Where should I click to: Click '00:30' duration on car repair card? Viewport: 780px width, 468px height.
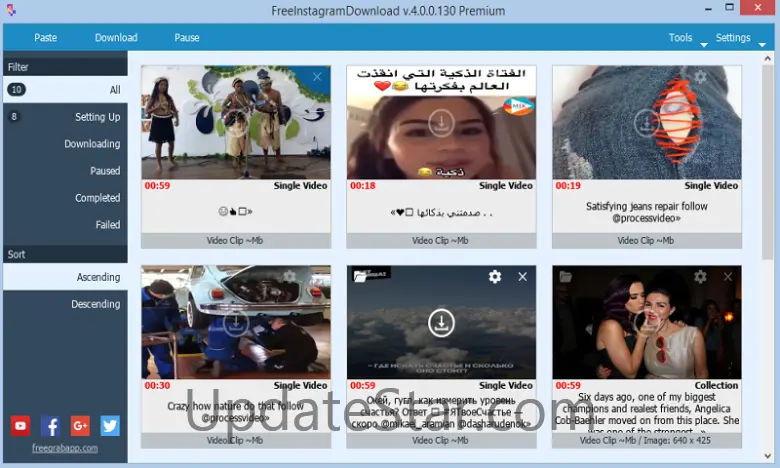point(157,385)
